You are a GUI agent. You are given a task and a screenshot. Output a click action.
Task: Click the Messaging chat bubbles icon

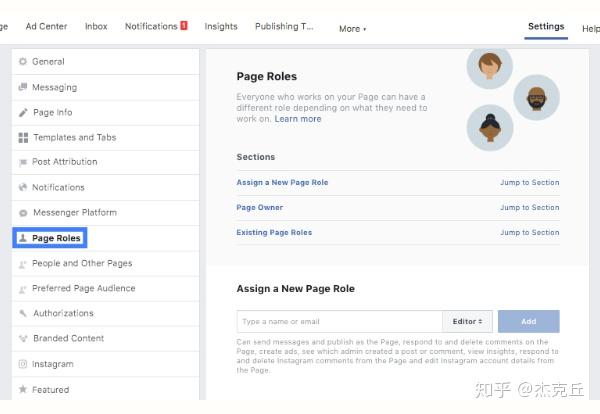coord(23,87)
